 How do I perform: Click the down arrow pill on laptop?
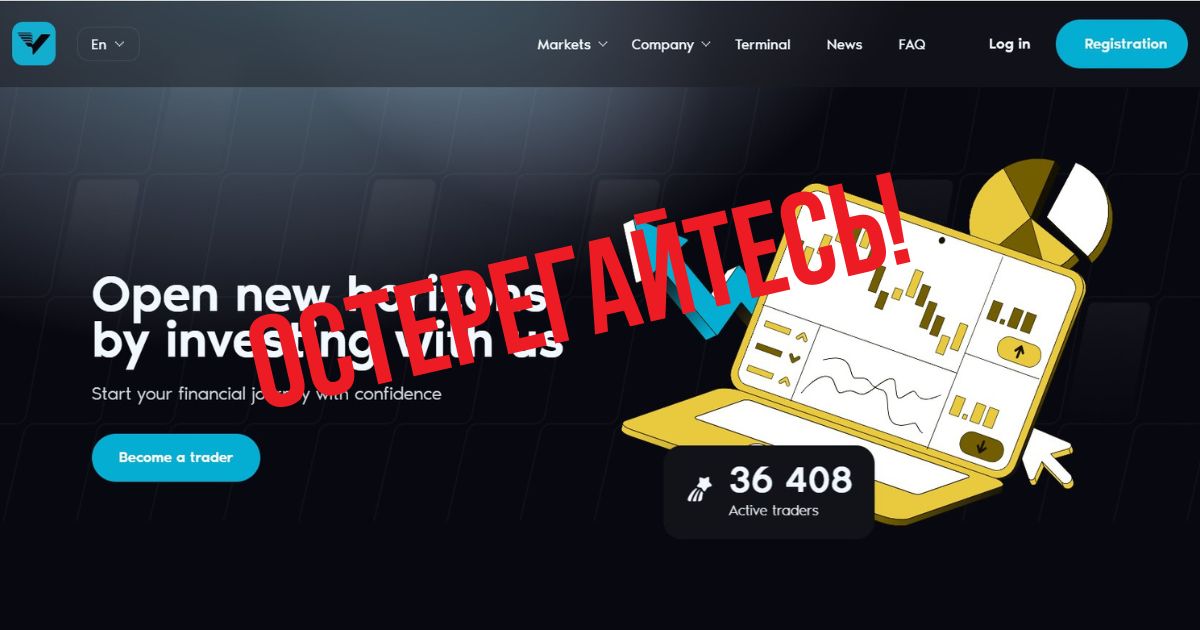click(982, 444)
